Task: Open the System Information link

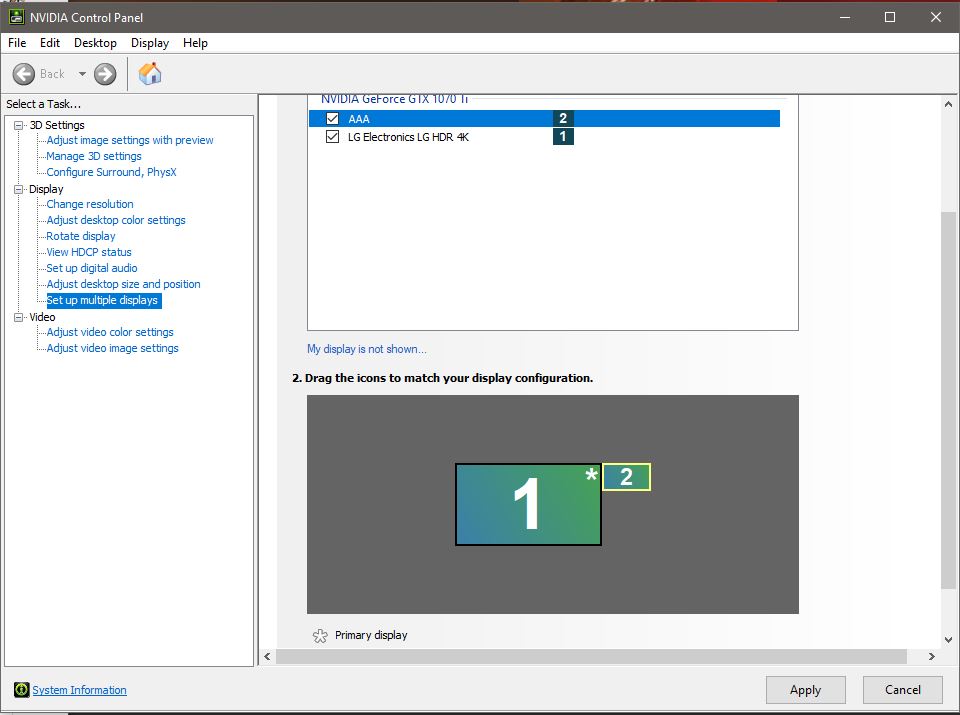Action: point(80,690)
